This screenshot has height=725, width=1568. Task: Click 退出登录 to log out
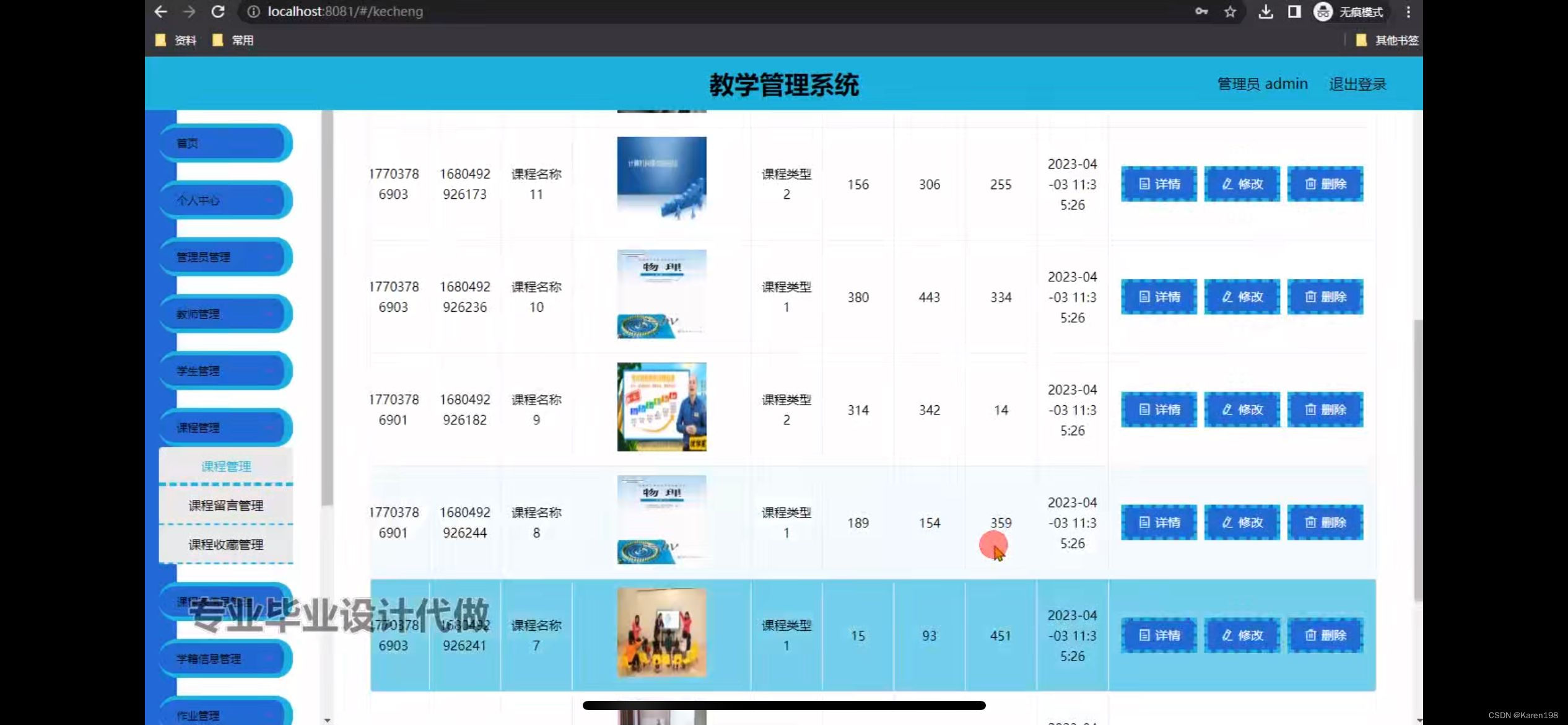click(x=1357, y=84)
